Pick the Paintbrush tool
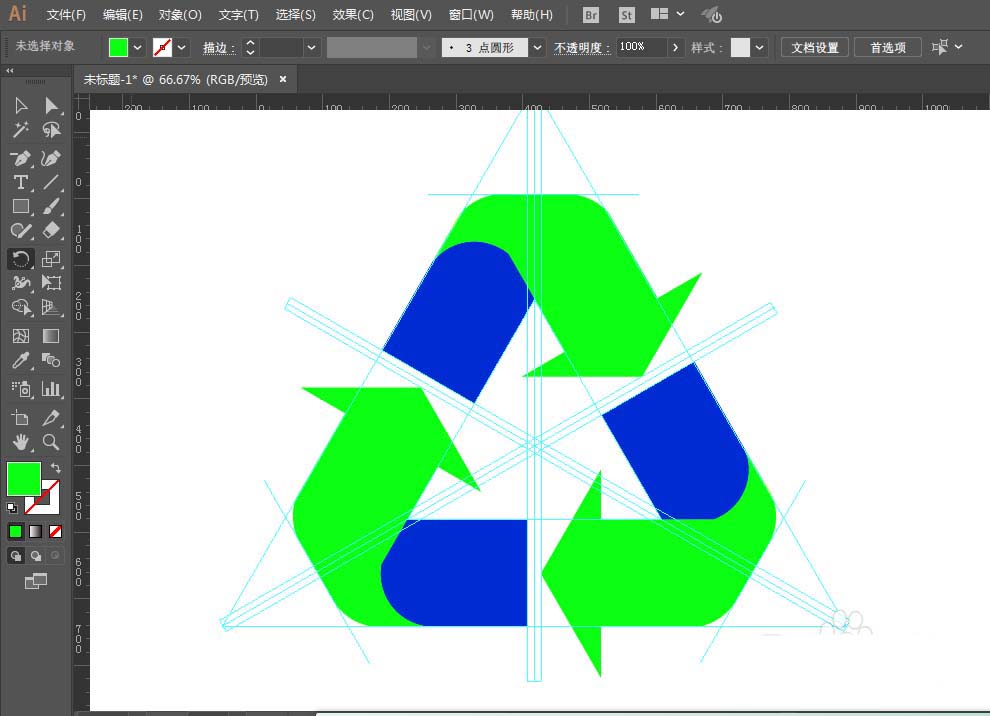The image size is (990, 716). [51, 206]
